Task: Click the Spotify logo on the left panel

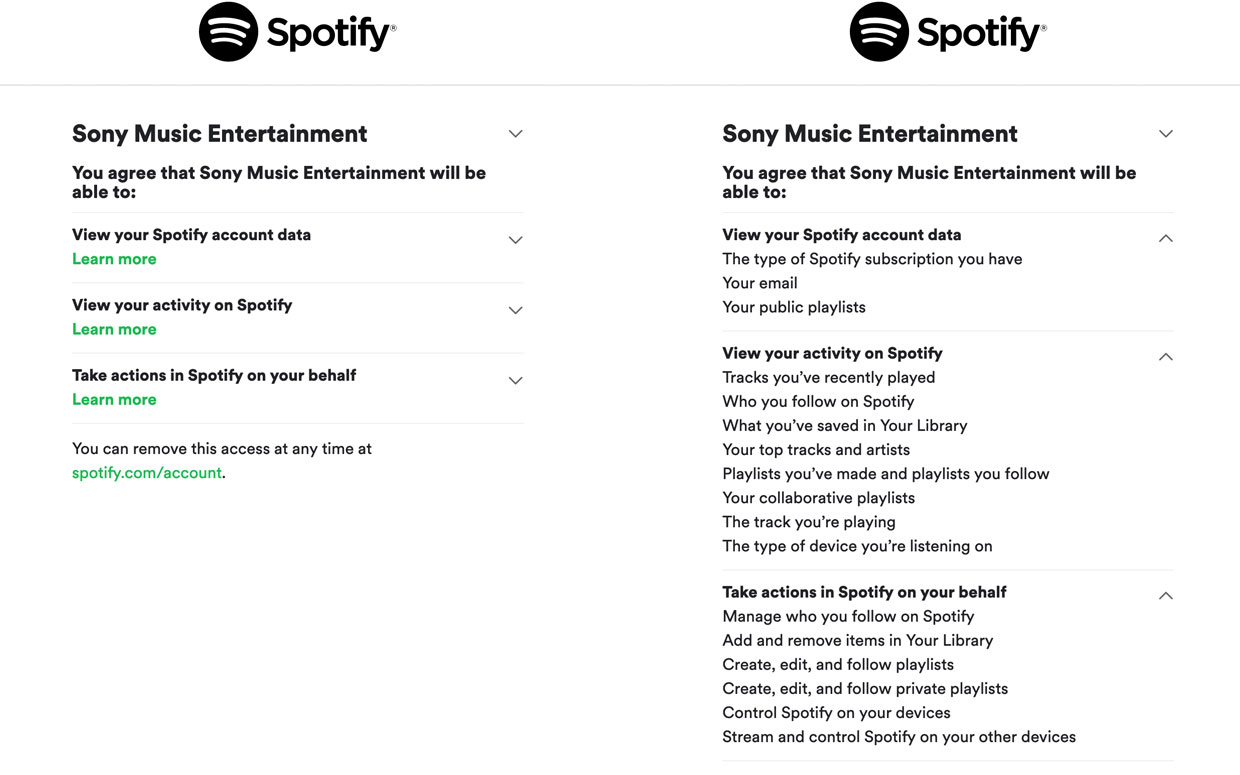Action: coord(298,32)
